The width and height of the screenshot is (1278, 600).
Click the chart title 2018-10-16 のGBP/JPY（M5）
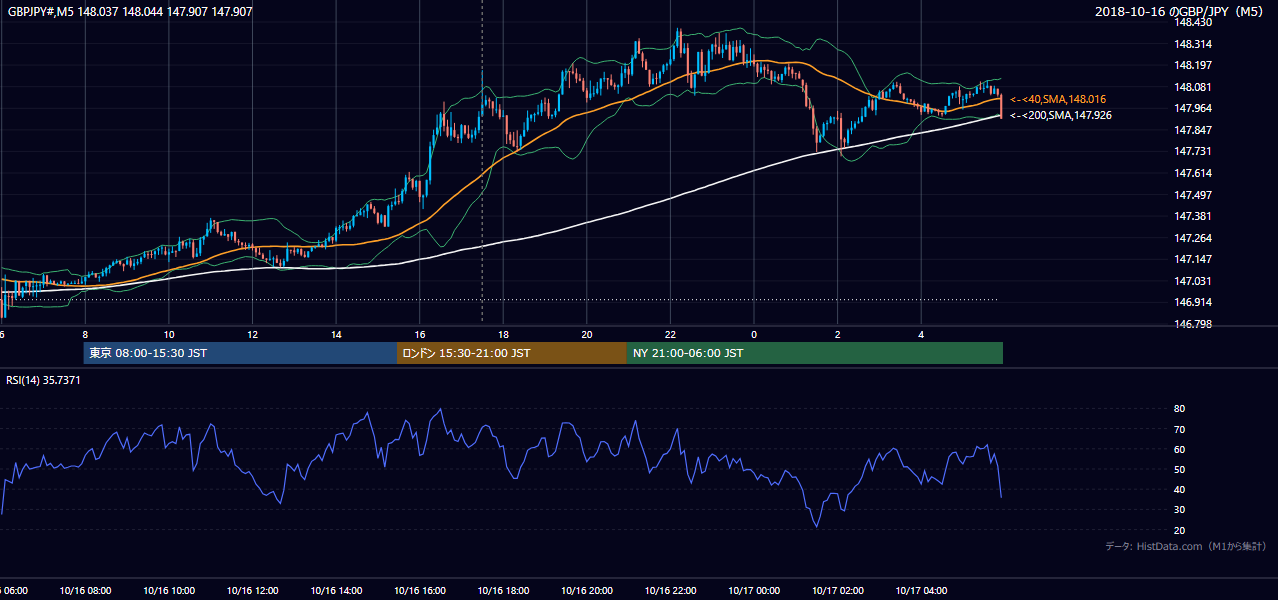point(1181,11)
